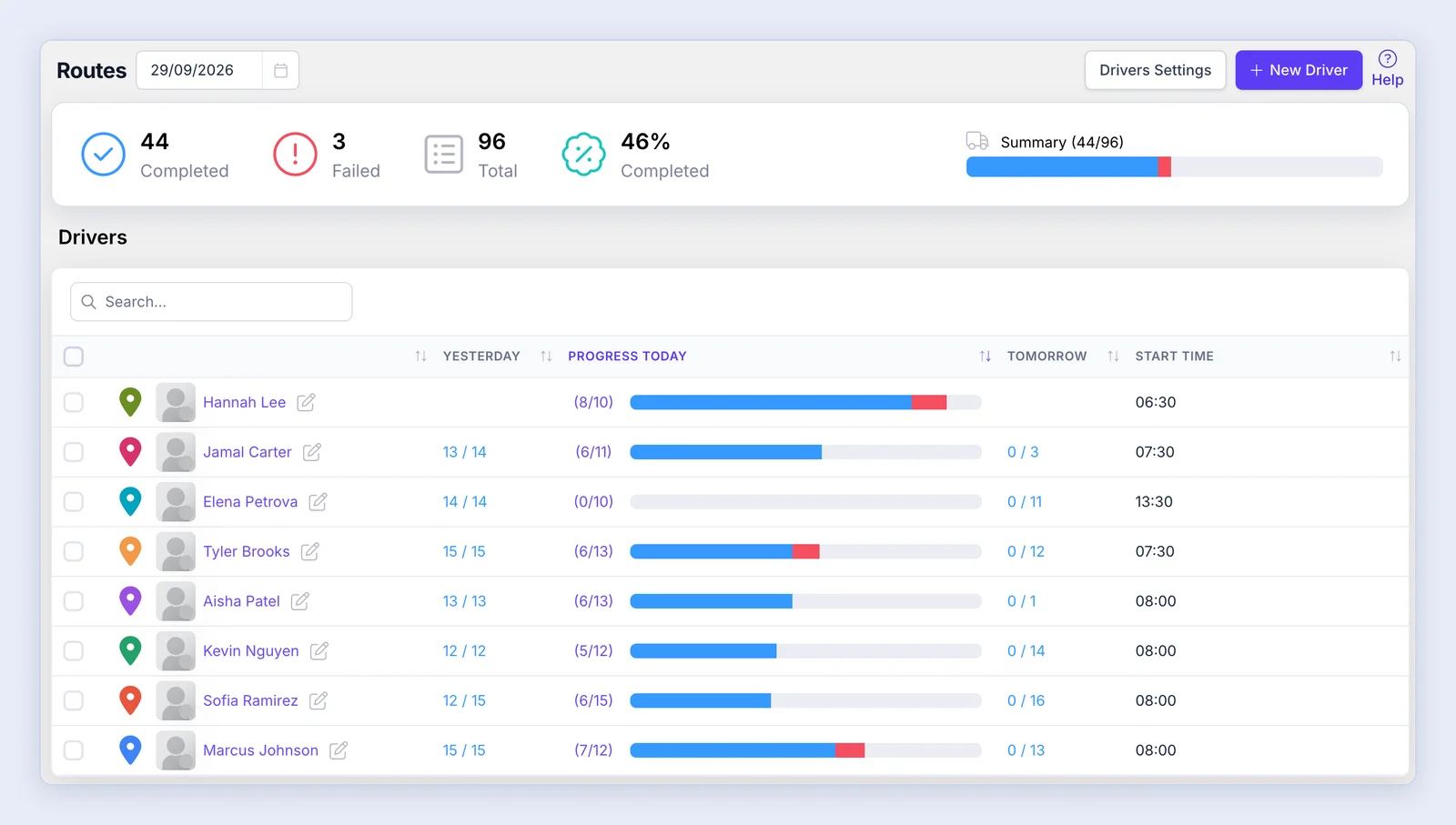Click Elena Petrova's start time 13:30
This screenshot has width=1456, height=825.
(1154, 502)
